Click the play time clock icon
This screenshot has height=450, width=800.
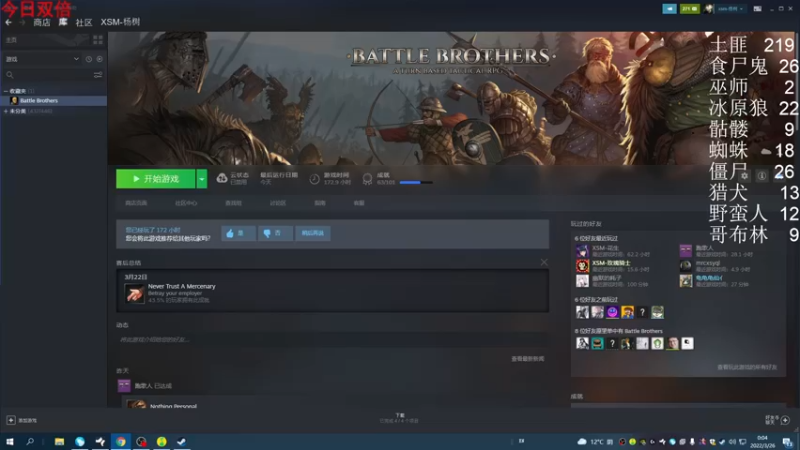click(314, 179)
